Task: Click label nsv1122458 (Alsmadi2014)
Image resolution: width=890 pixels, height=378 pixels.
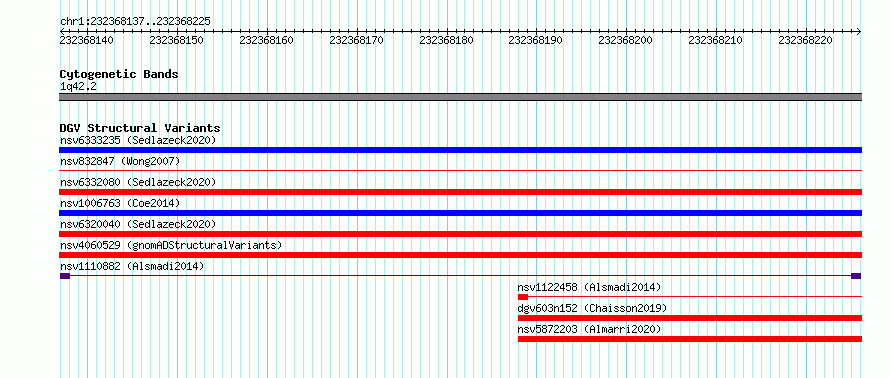Action: pyautogui.click(x=589, y=287)
